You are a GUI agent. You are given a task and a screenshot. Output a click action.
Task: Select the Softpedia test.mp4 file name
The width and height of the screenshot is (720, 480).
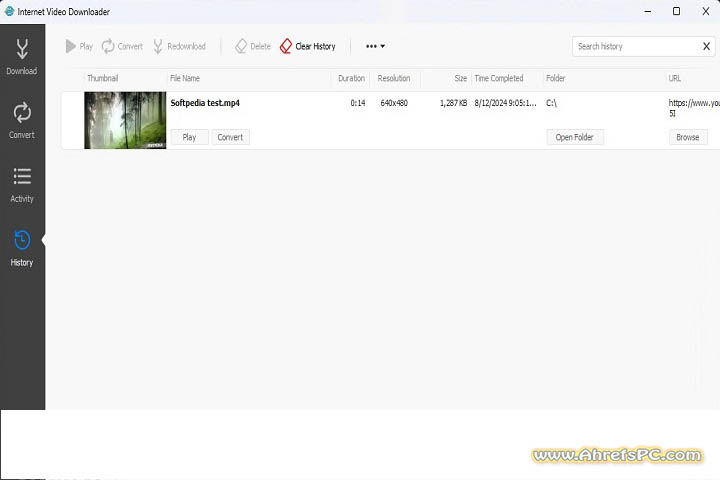pyautogui.click(x=205, y=103)
